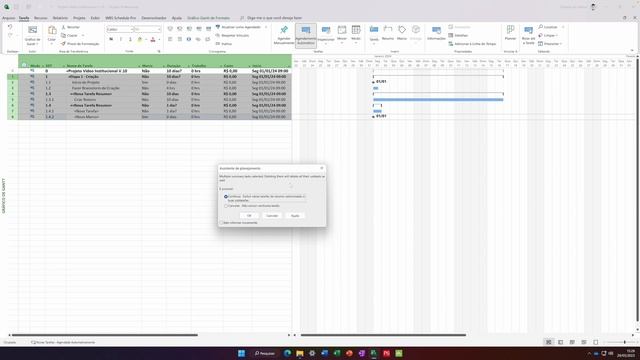Switch to the Tarefa ribbon tab
Viewport: 640px width, 360px height.
pyautogui.click(x=24, y=18)
